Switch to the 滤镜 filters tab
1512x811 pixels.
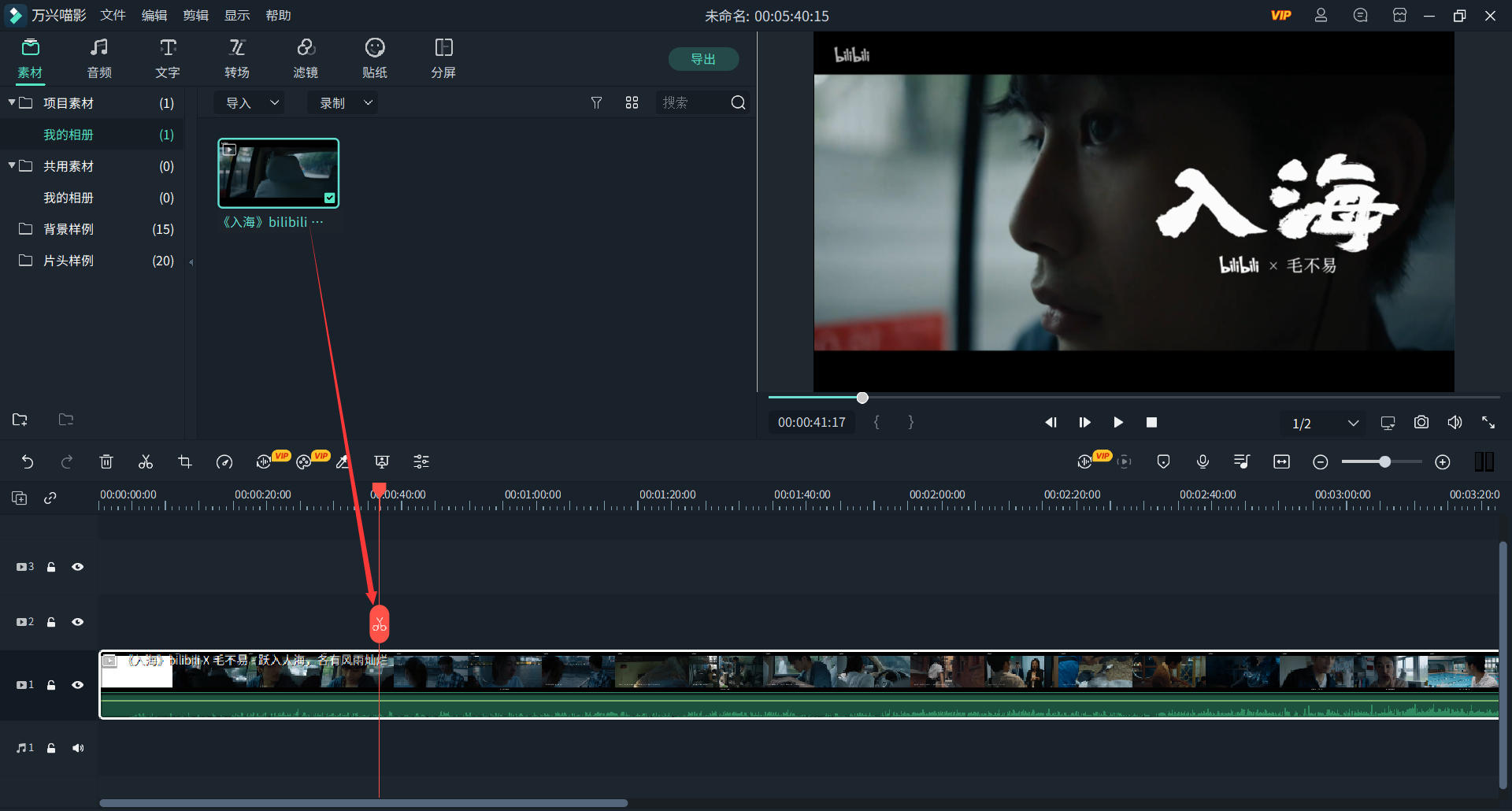click(x=306, y=58)
